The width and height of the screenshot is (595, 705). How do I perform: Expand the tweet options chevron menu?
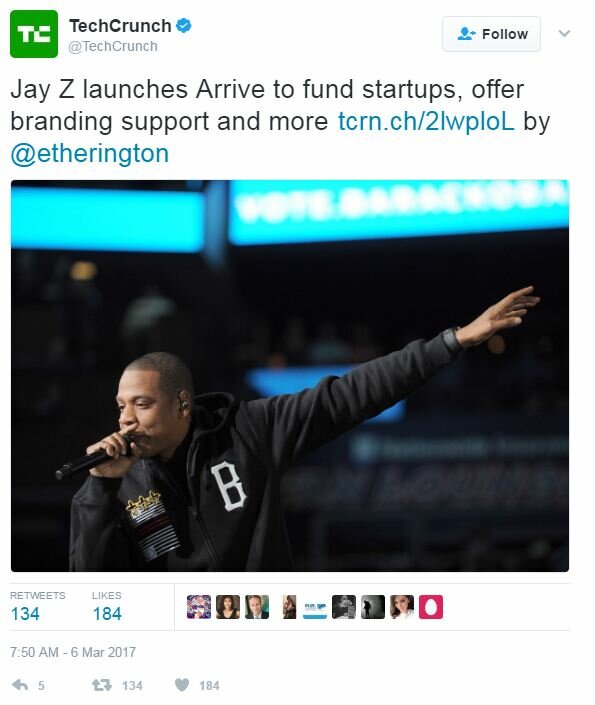point(564,33)
